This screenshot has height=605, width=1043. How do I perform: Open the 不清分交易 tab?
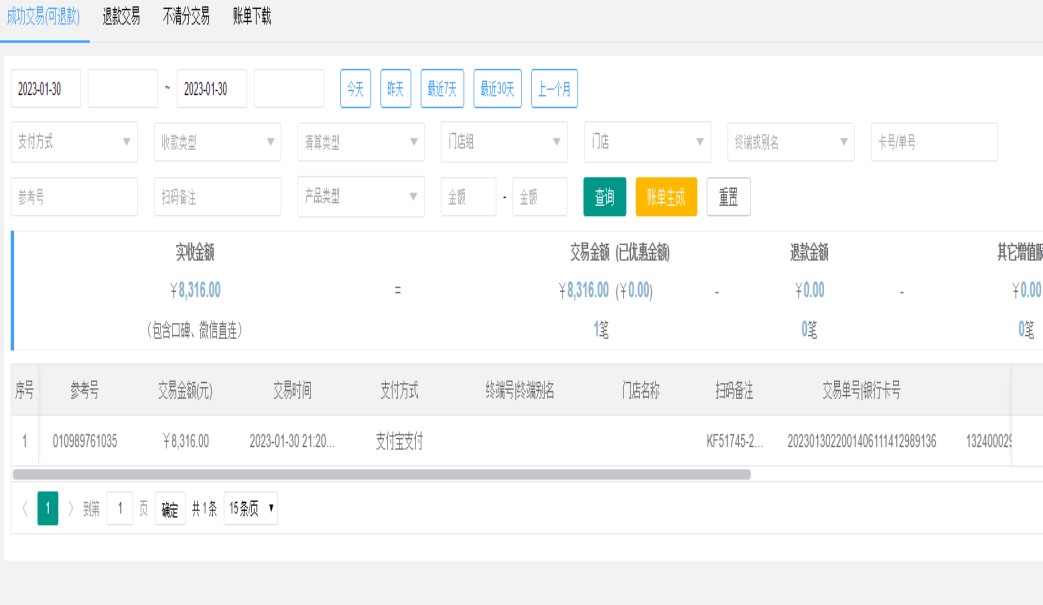[186, 17]
